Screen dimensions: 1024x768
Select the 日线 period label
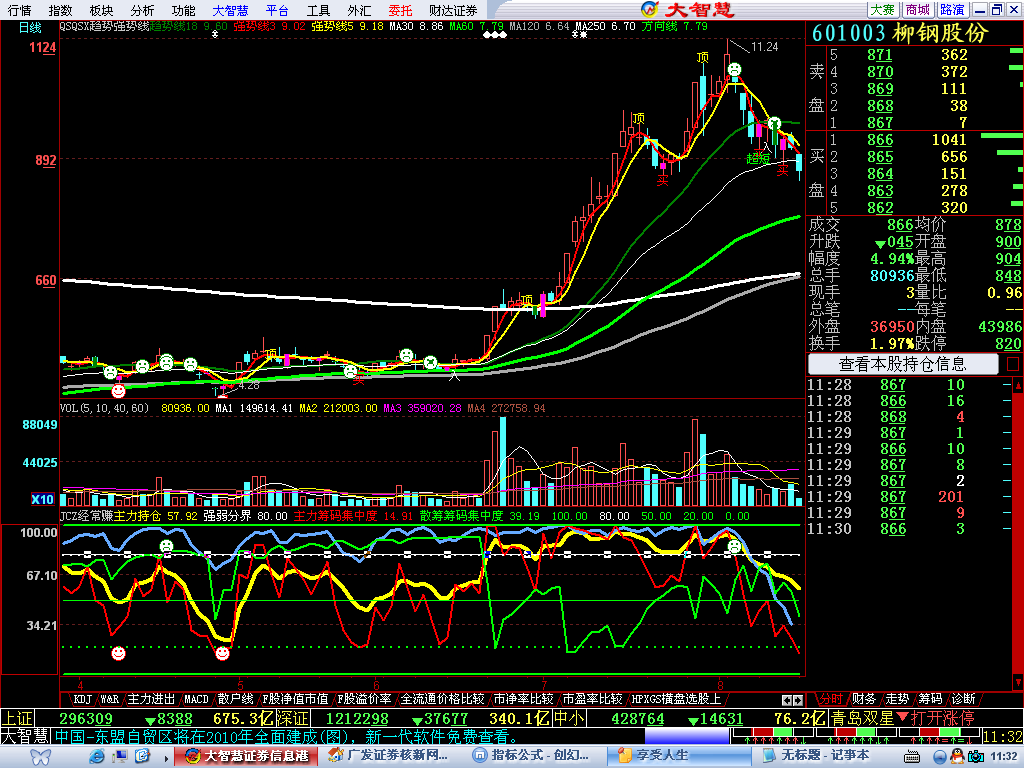click(x=30, y=27)
